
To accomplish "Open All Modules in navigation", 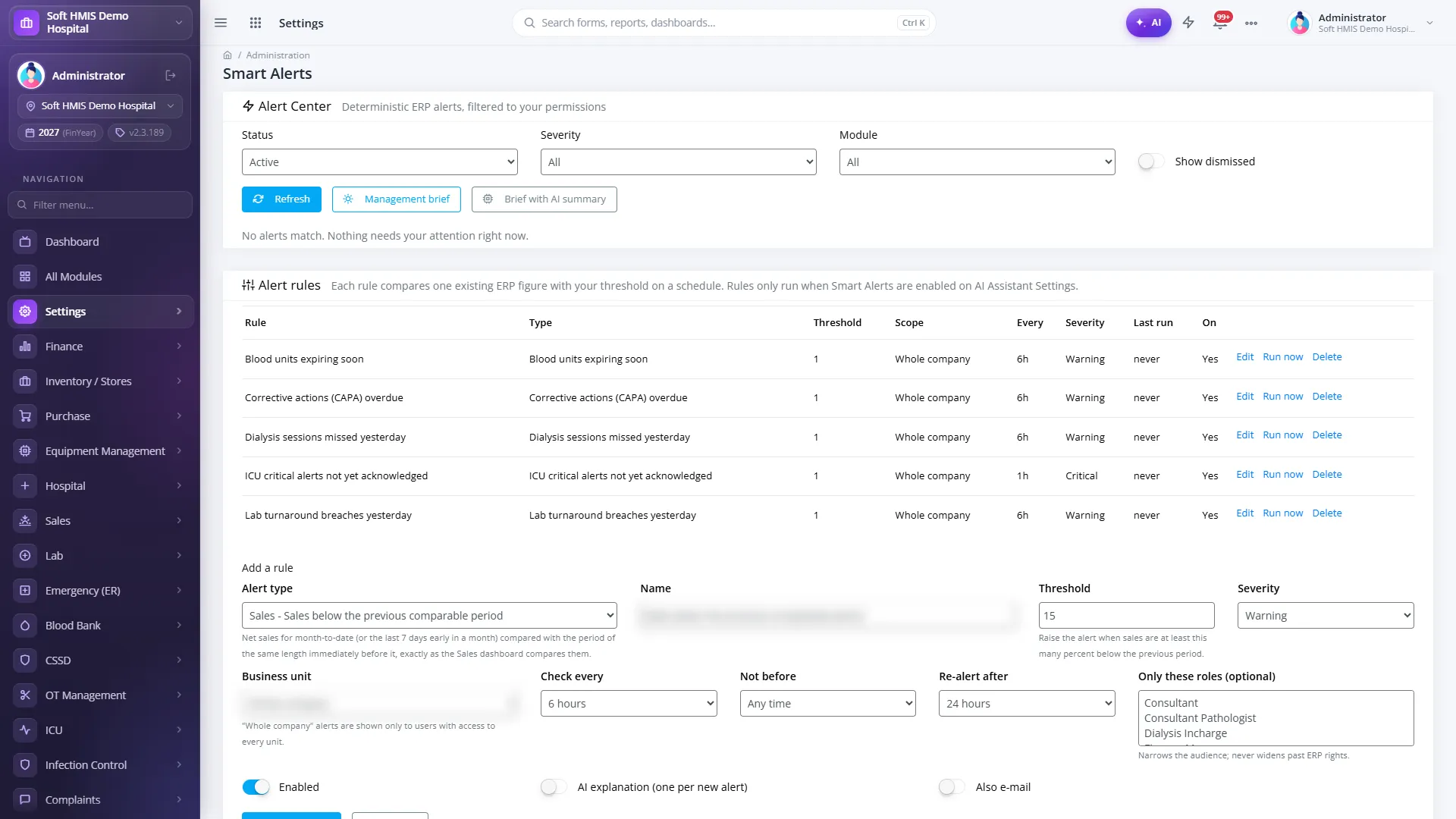I will 100,277.
